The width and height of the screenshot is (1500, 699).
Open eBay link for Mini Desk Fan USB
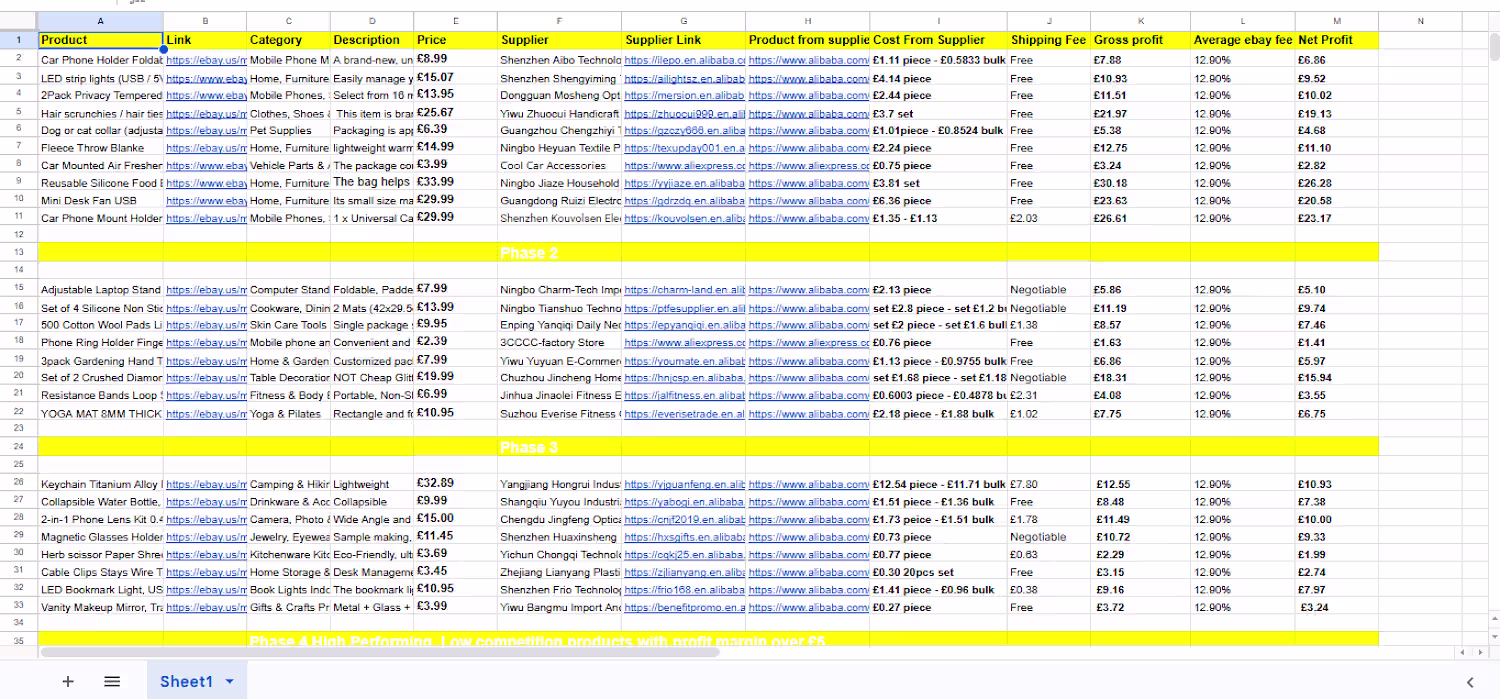tap(206, 201)
